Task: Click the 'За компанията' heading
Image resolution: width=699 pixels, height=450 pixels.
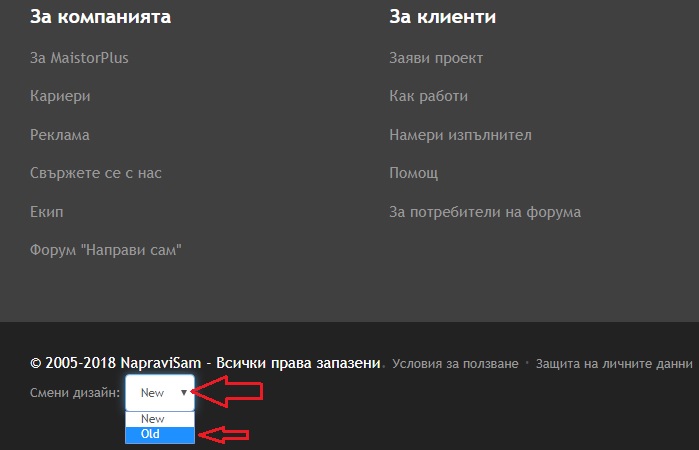Action: 100,17
